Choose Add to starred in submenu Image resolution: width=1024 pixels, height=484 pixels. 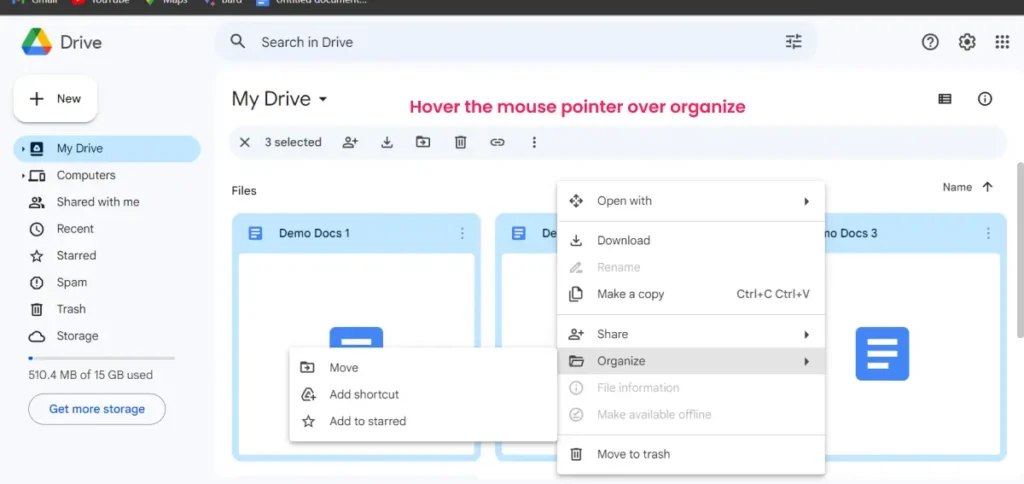367,421
